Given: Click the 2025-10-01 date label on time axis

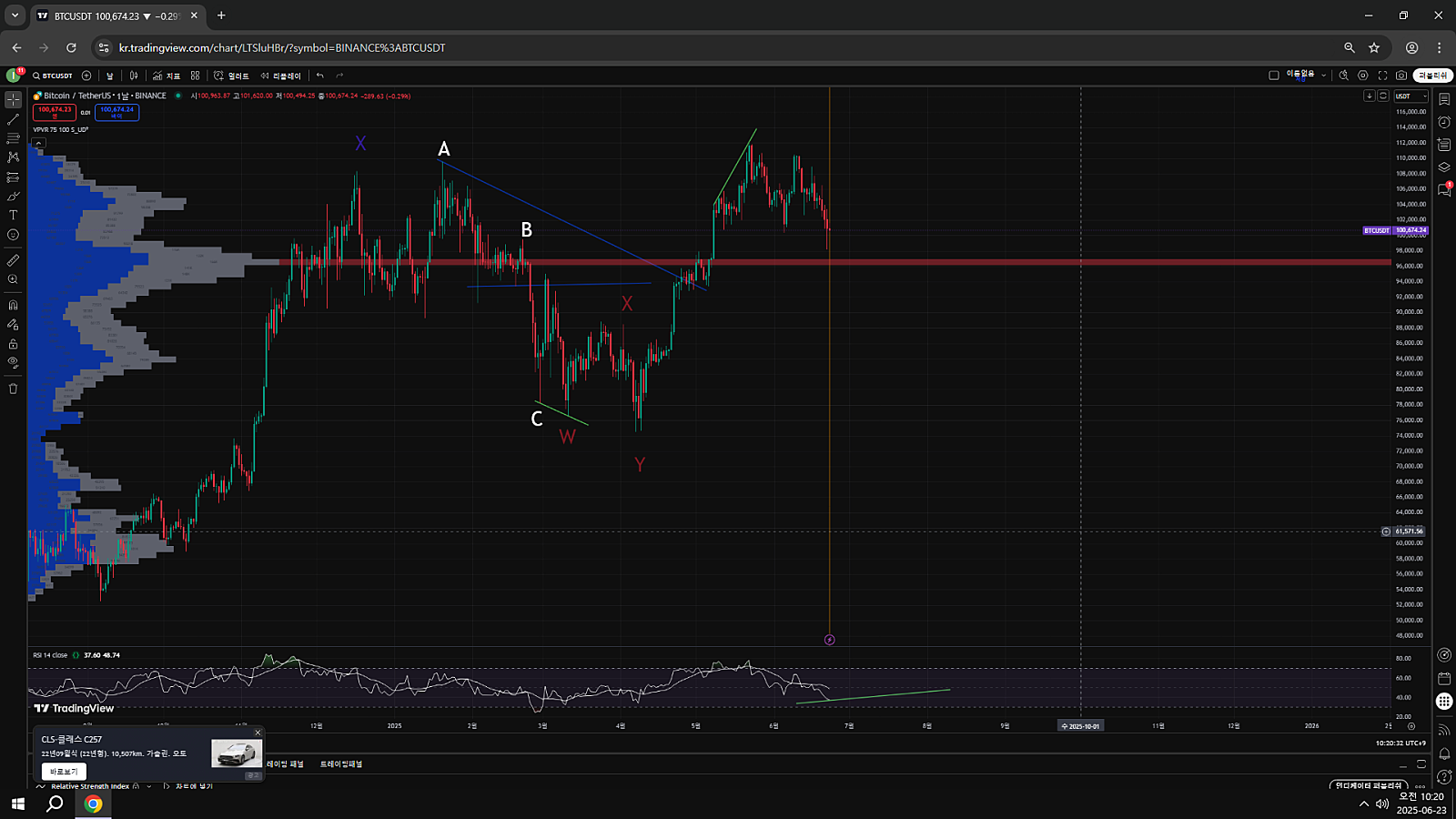Looking at the screenshot, I should point(1081,726).
